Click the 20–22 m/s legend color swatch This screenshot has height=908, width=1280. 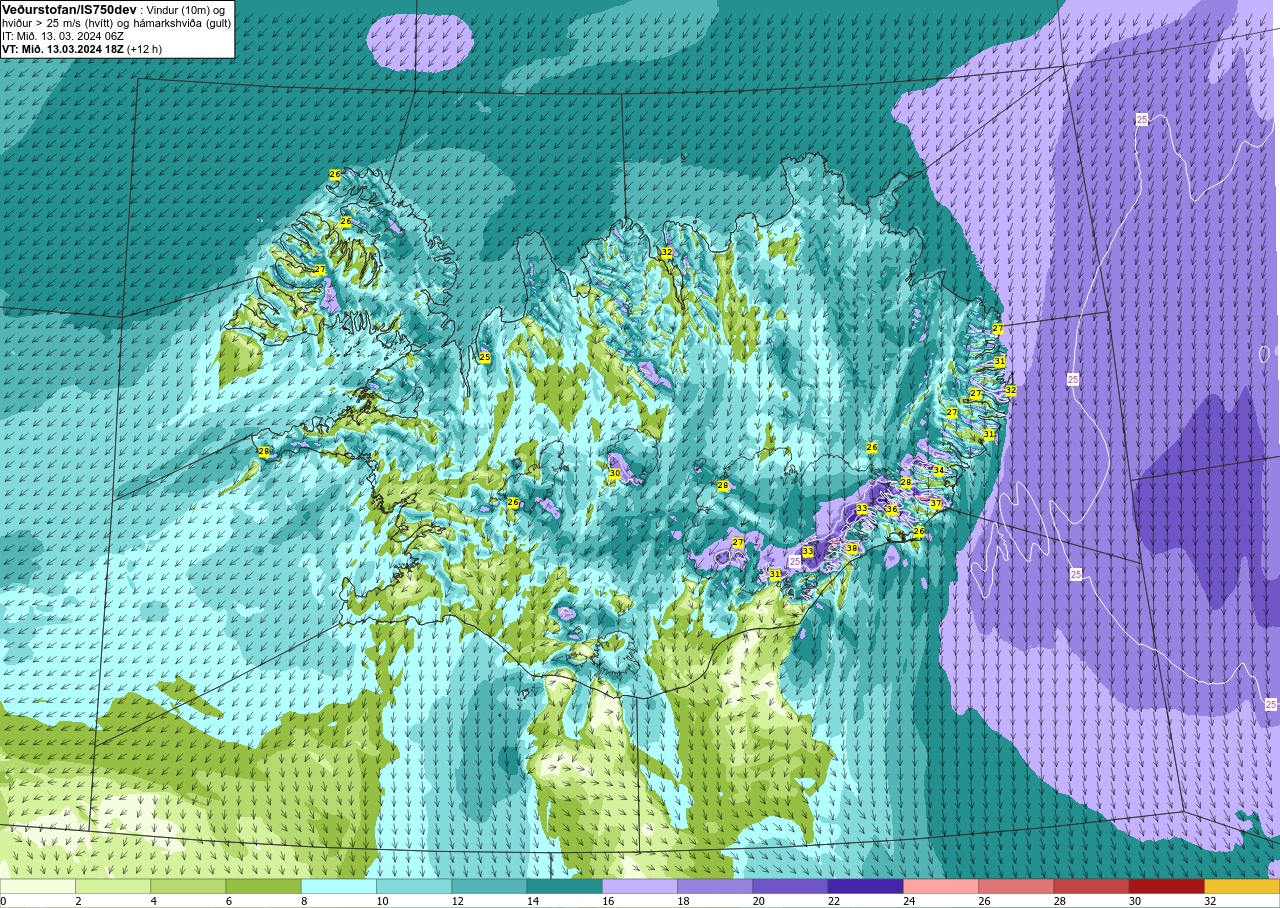(790, 886)
